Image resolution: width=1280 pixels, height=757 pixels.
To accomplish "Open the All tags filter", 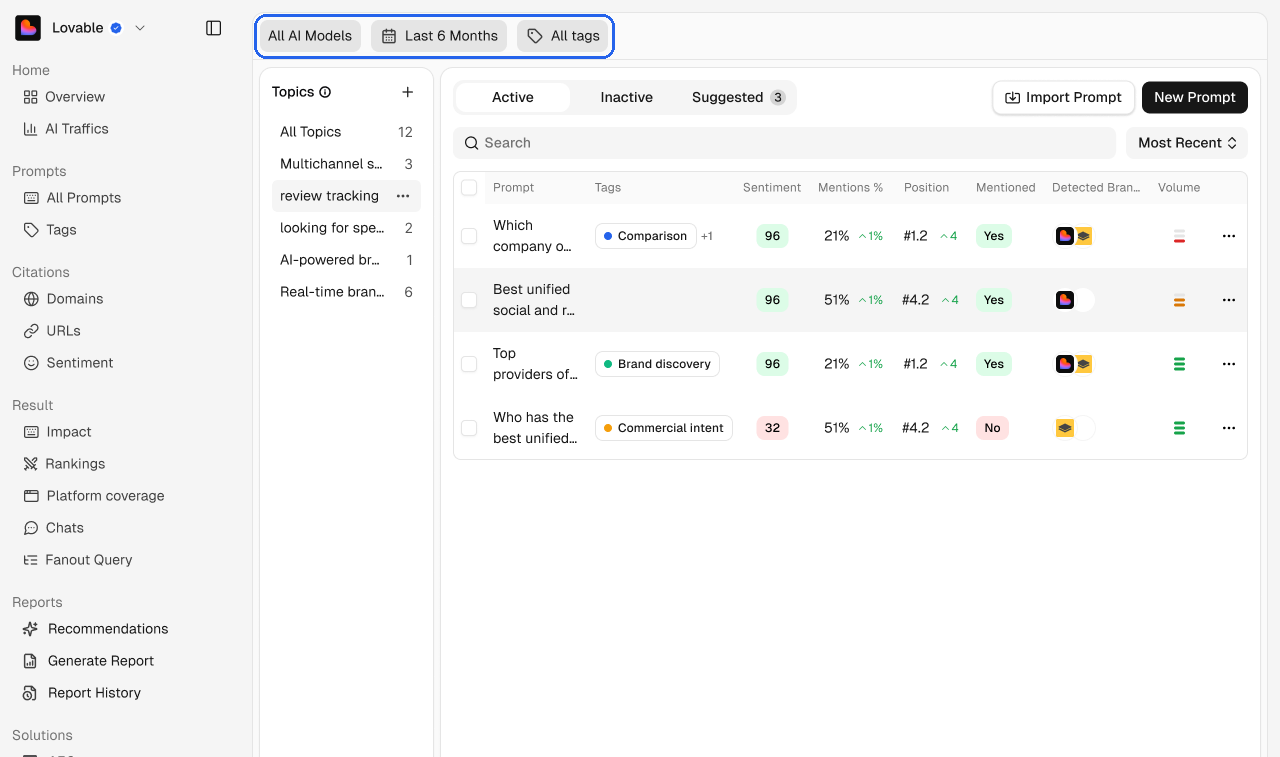I will pos(563,36).
